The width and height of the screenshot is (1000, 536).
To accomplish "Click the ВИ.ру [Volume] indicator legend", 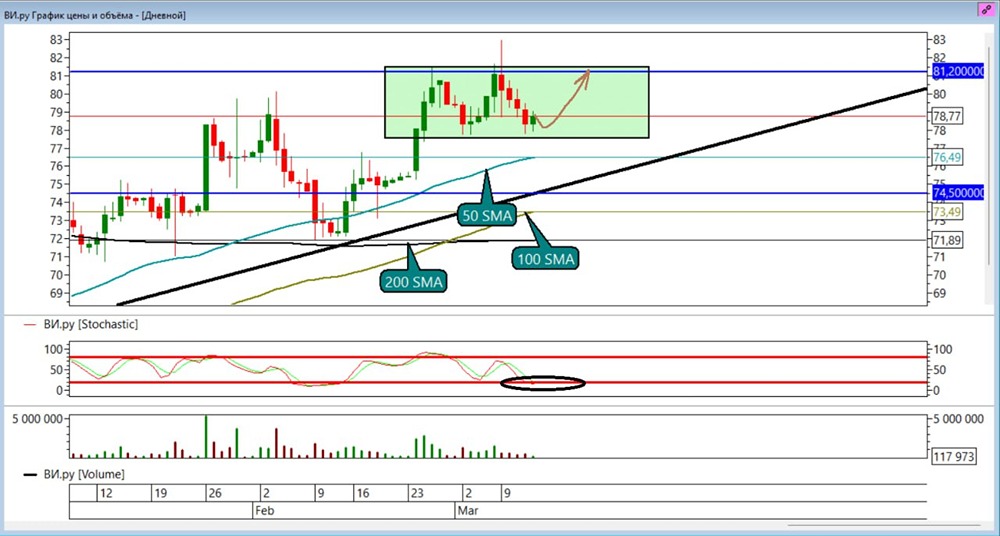I will (74, 475).
